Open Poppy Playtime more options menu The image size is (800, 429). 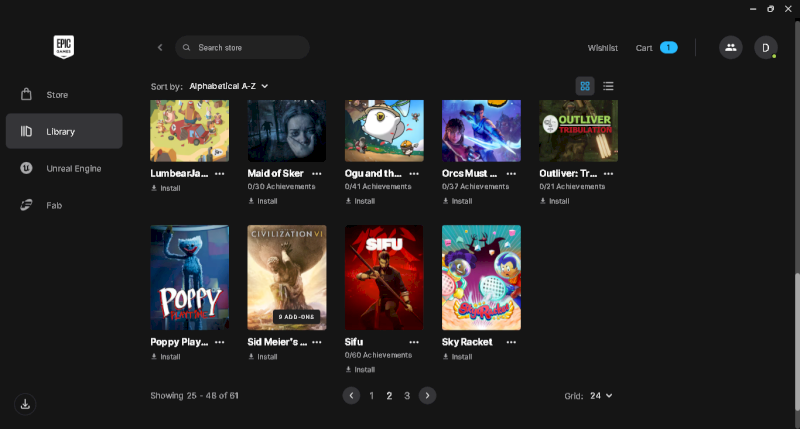point(219,342)
